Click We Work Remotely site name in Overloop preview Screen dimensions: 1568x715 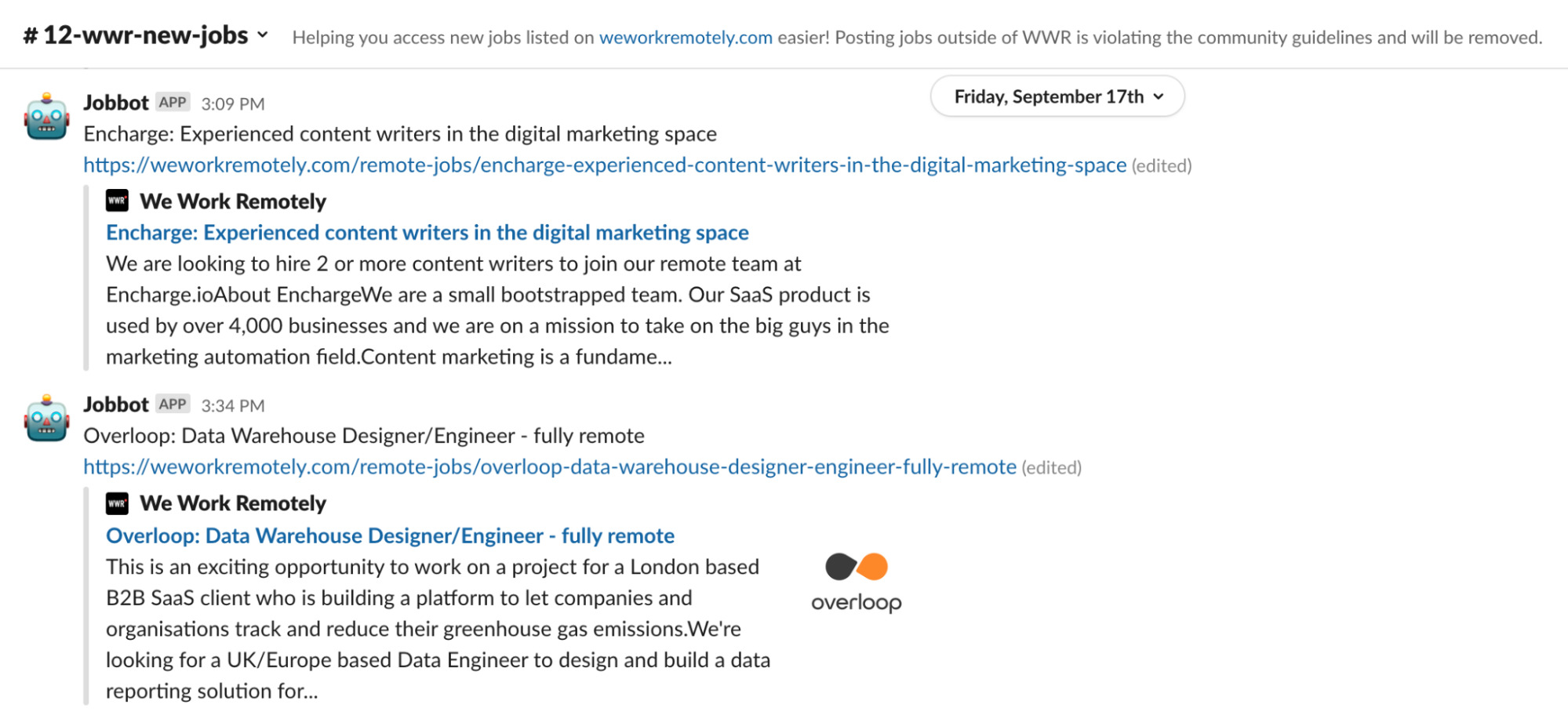tap(233, 503)
